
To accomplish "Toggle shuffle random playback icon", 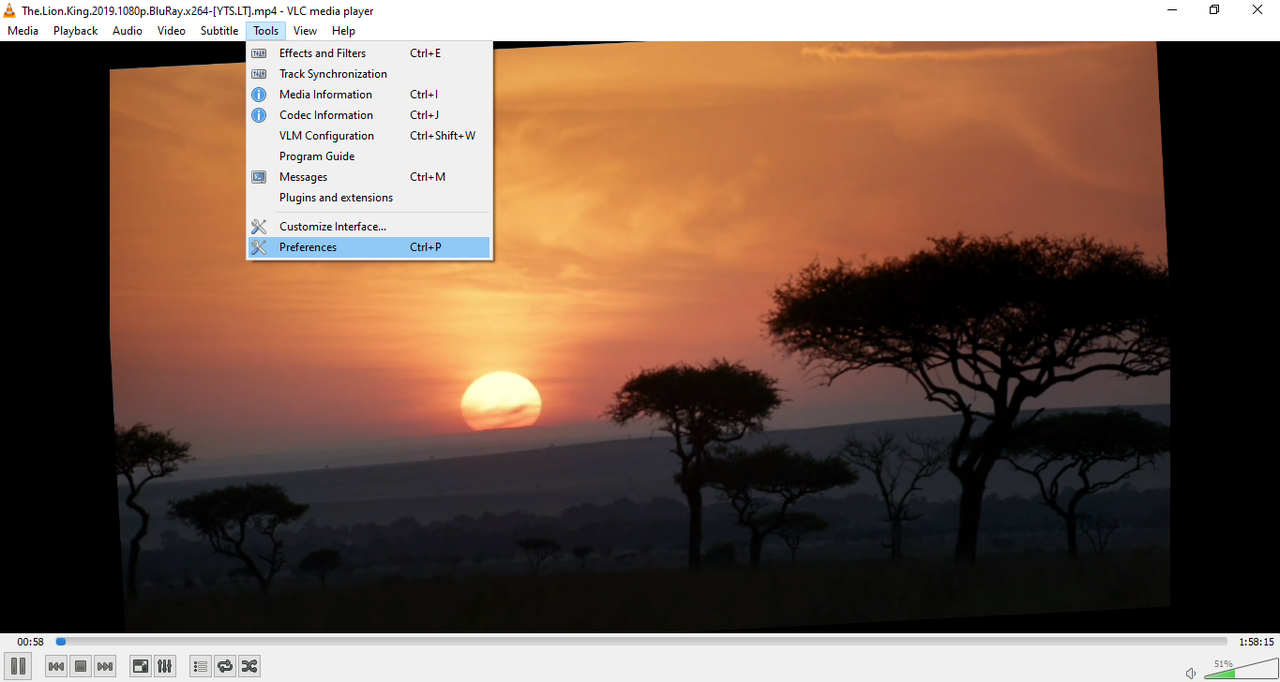I will click(249, 666).
